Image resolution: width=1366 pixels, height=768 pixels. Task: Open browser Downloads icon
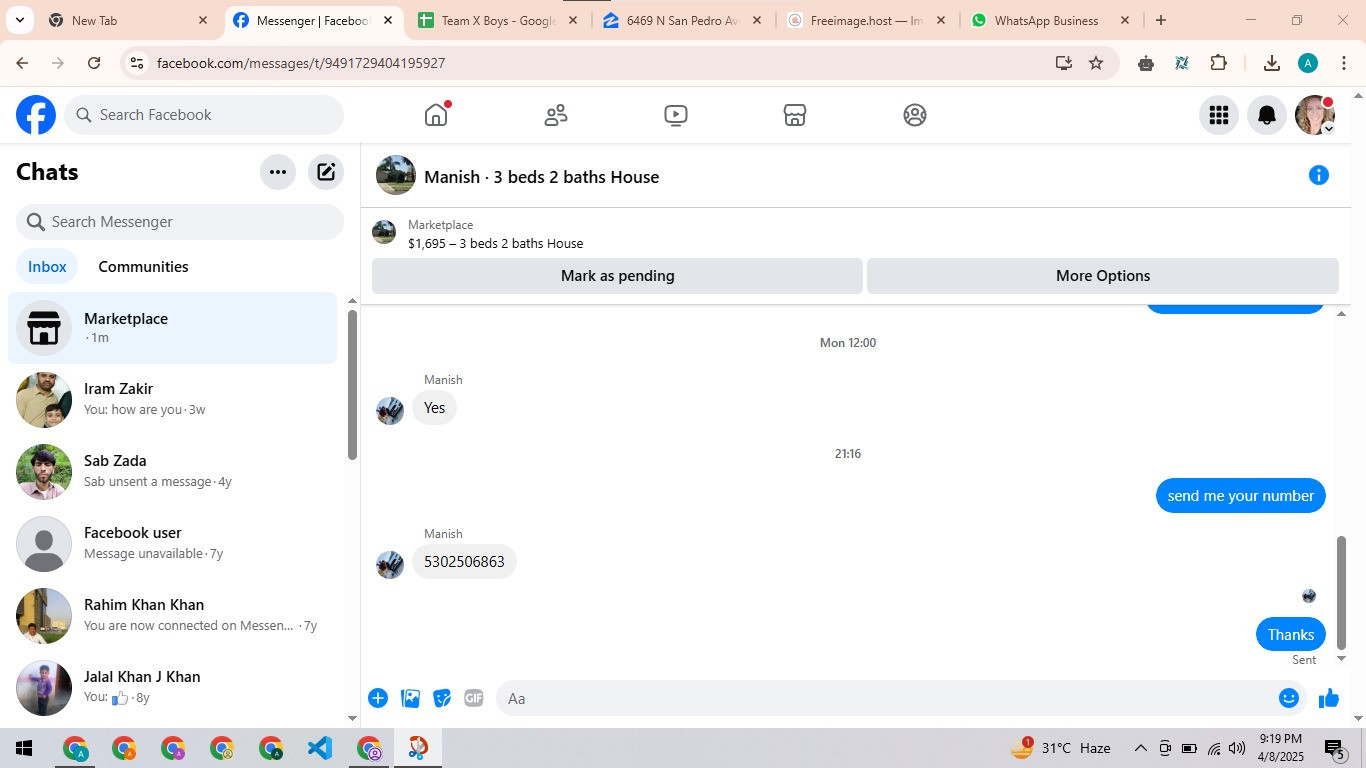(x=1272, y=63)
